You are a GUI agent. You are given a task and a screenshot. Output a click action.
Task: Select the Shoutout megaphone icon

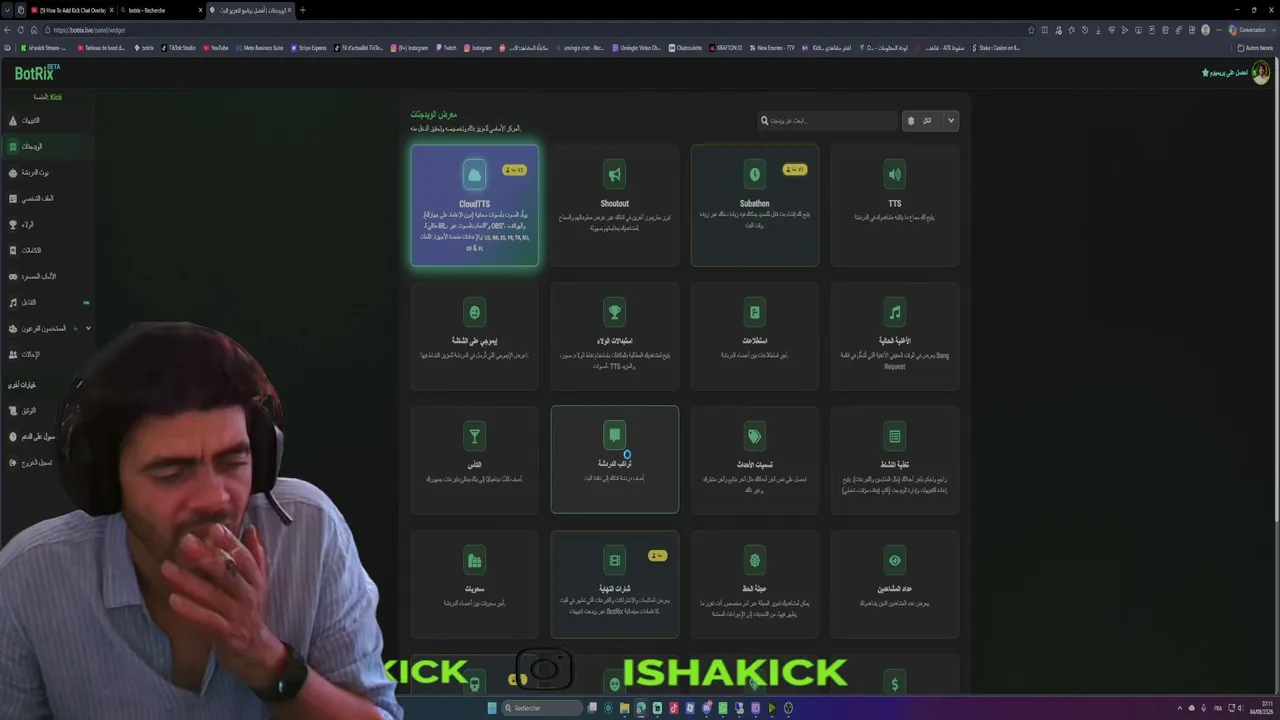pyautogui.click(x=615, y=175)
